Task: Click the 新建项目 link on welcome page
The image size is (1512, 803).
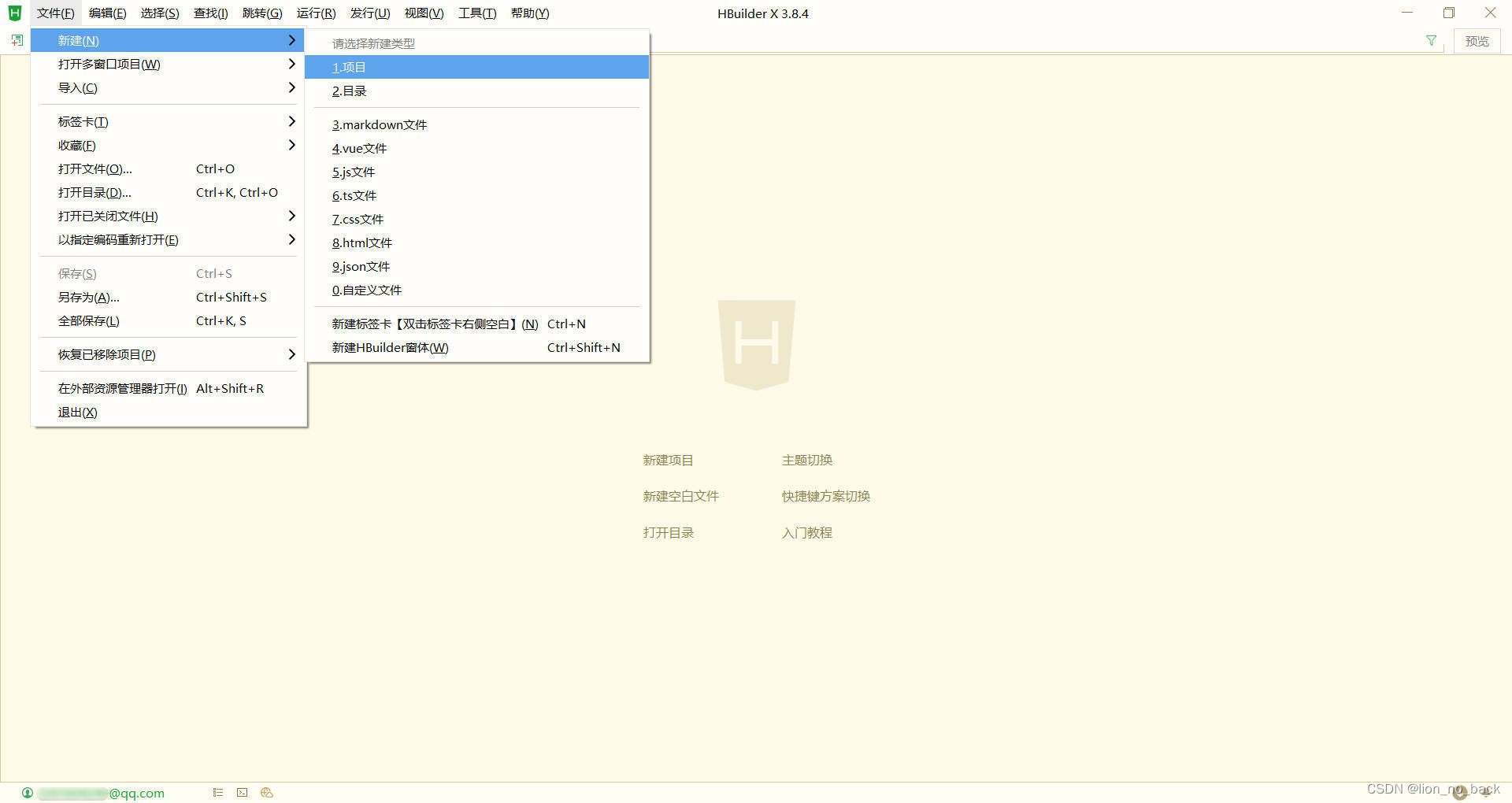Action: tap(668, 460)
